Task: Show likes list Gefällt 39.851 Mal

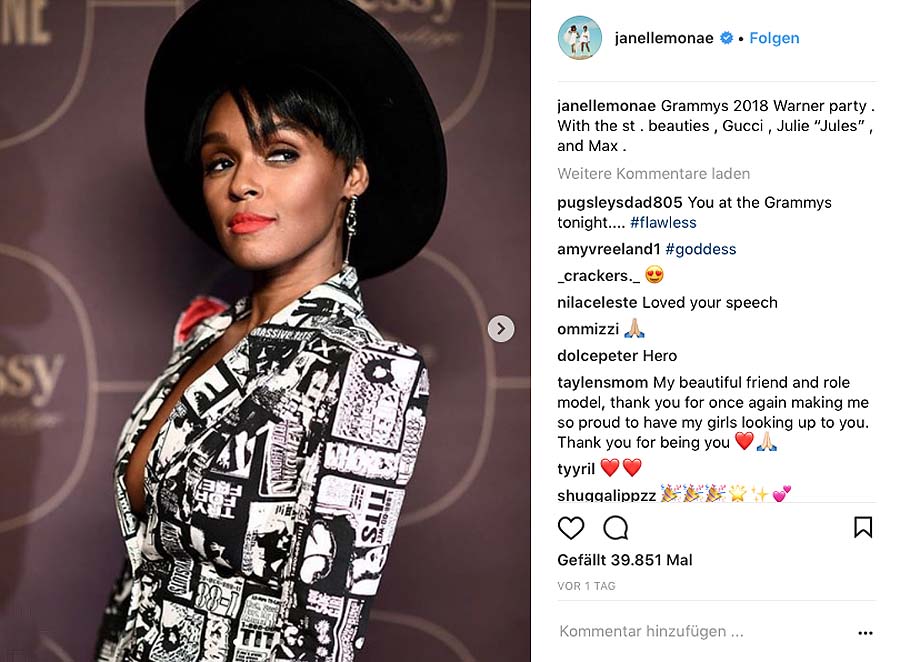Action: [624, 560]
